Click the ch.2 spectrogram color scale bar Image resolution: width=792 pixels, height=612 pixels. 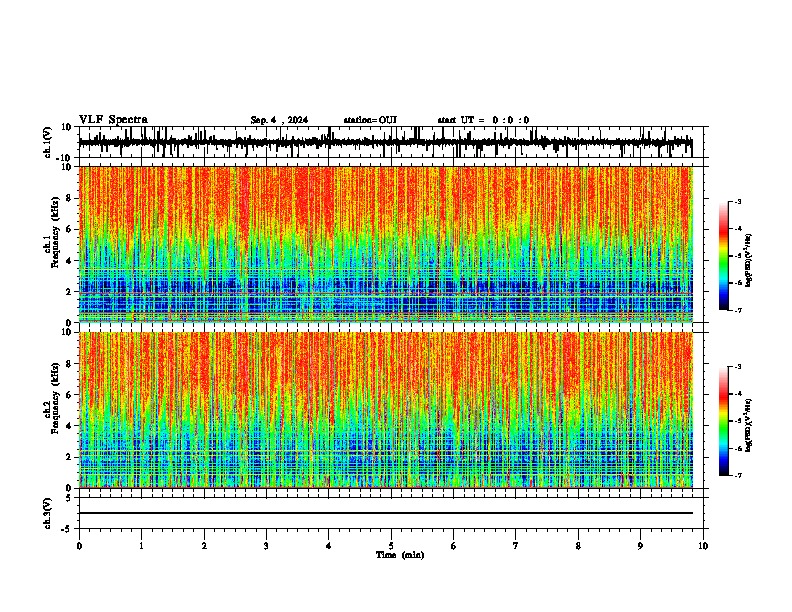724,421
